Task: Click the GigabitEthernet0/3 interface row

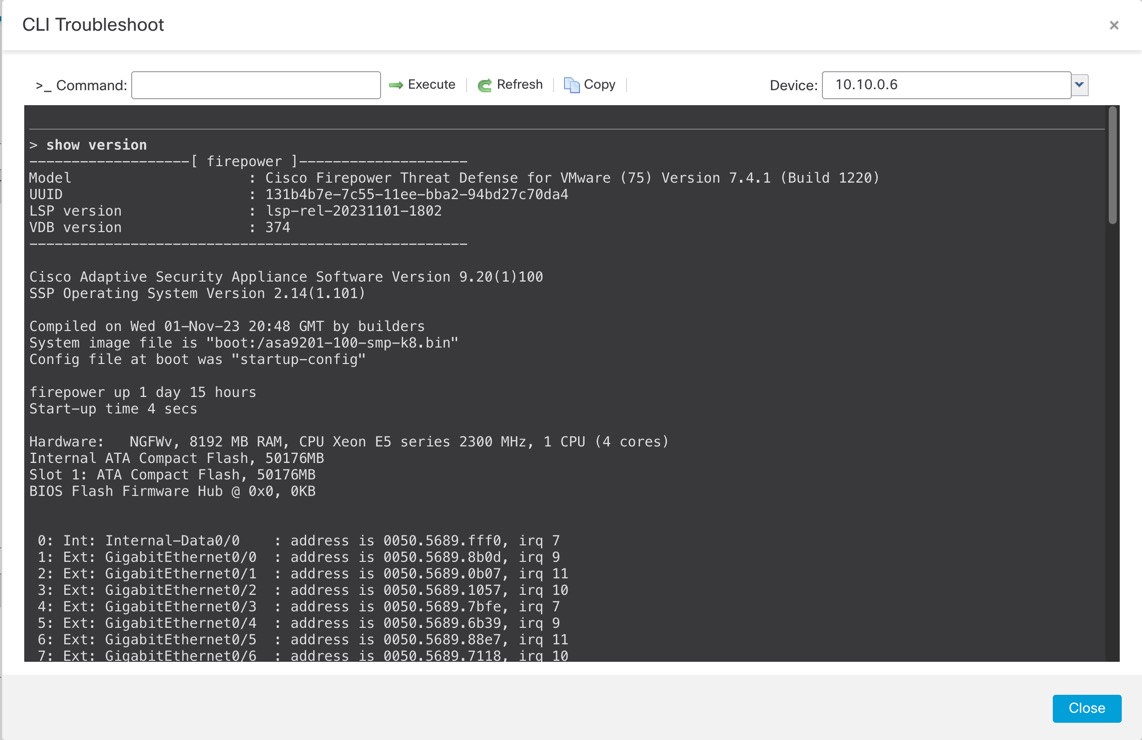Action: pos(299,607)
